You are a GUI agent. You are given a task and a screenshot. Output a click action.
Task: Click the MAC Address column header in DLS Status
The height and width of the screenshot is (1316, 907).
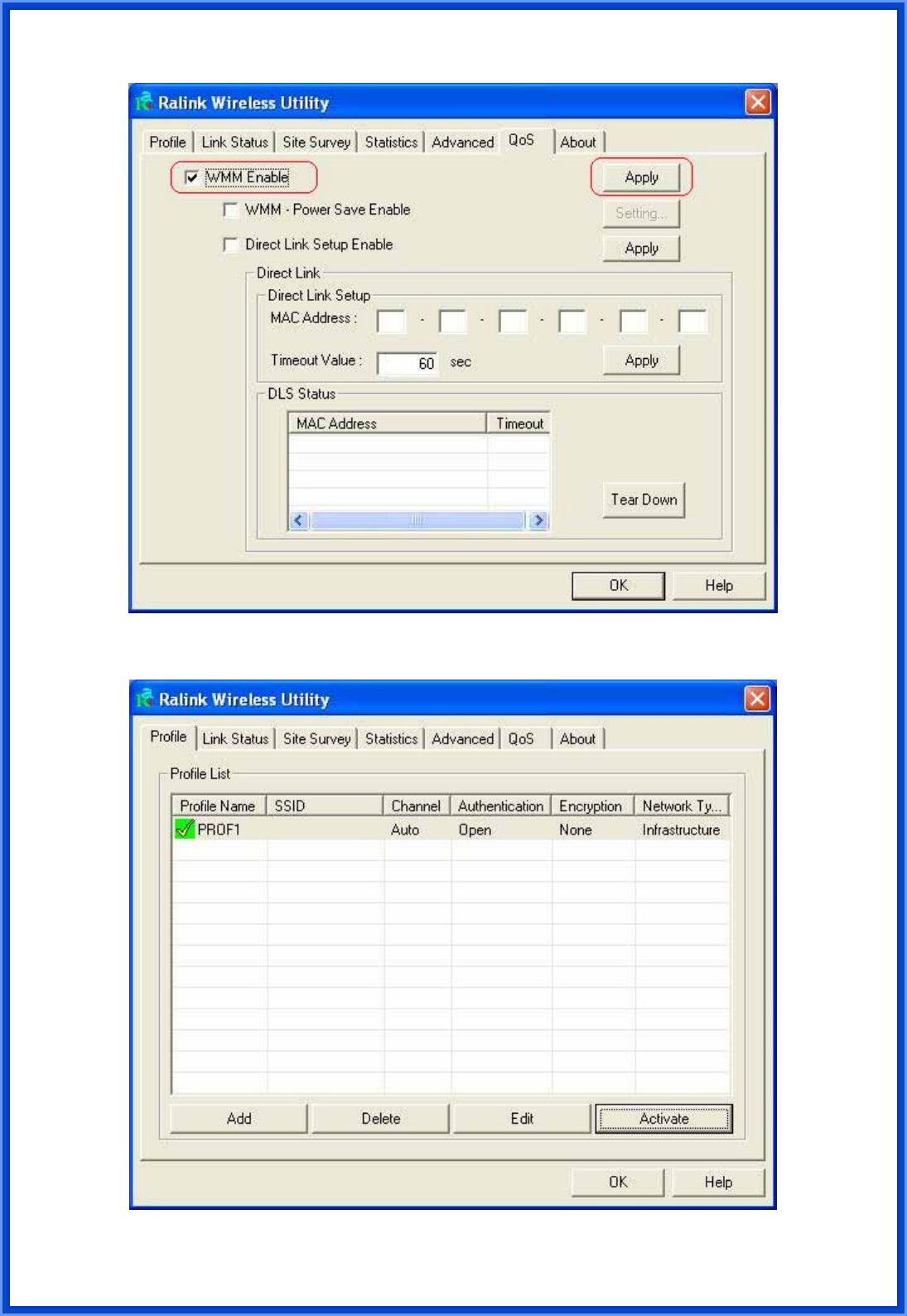coord(387,423)
